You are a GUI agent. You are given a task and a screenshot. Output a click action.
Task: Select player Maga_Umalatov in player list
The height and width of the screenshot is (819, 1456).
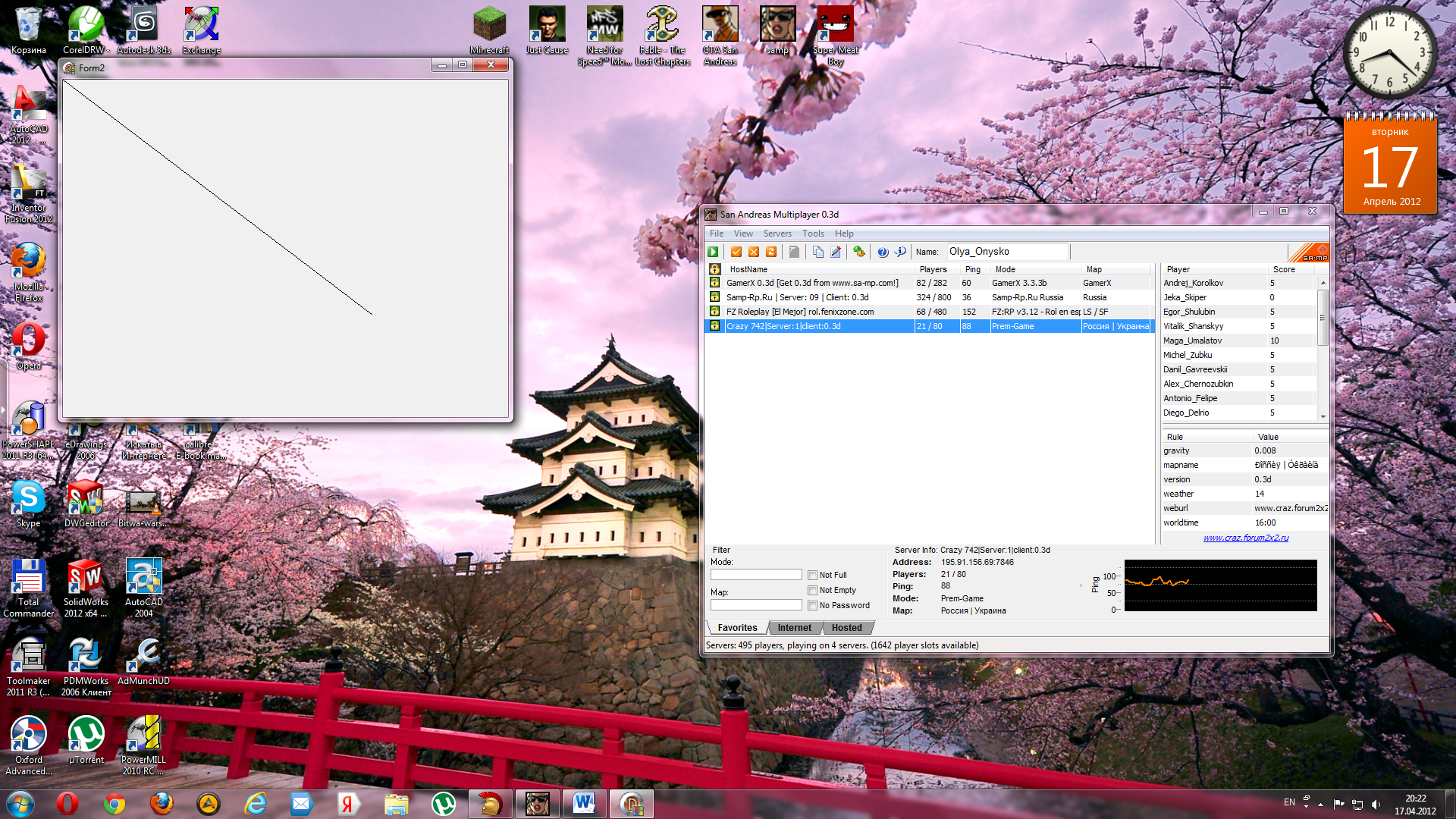click(x=1239, y=340)
